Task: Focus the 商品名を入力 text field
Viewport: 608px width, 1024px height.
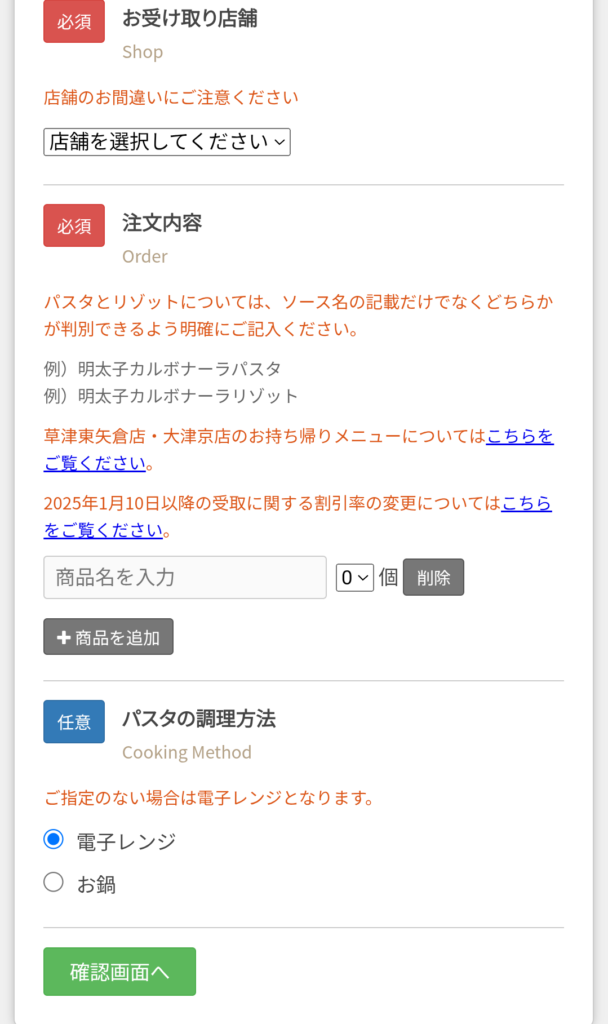Action: (x=185, y=577)
